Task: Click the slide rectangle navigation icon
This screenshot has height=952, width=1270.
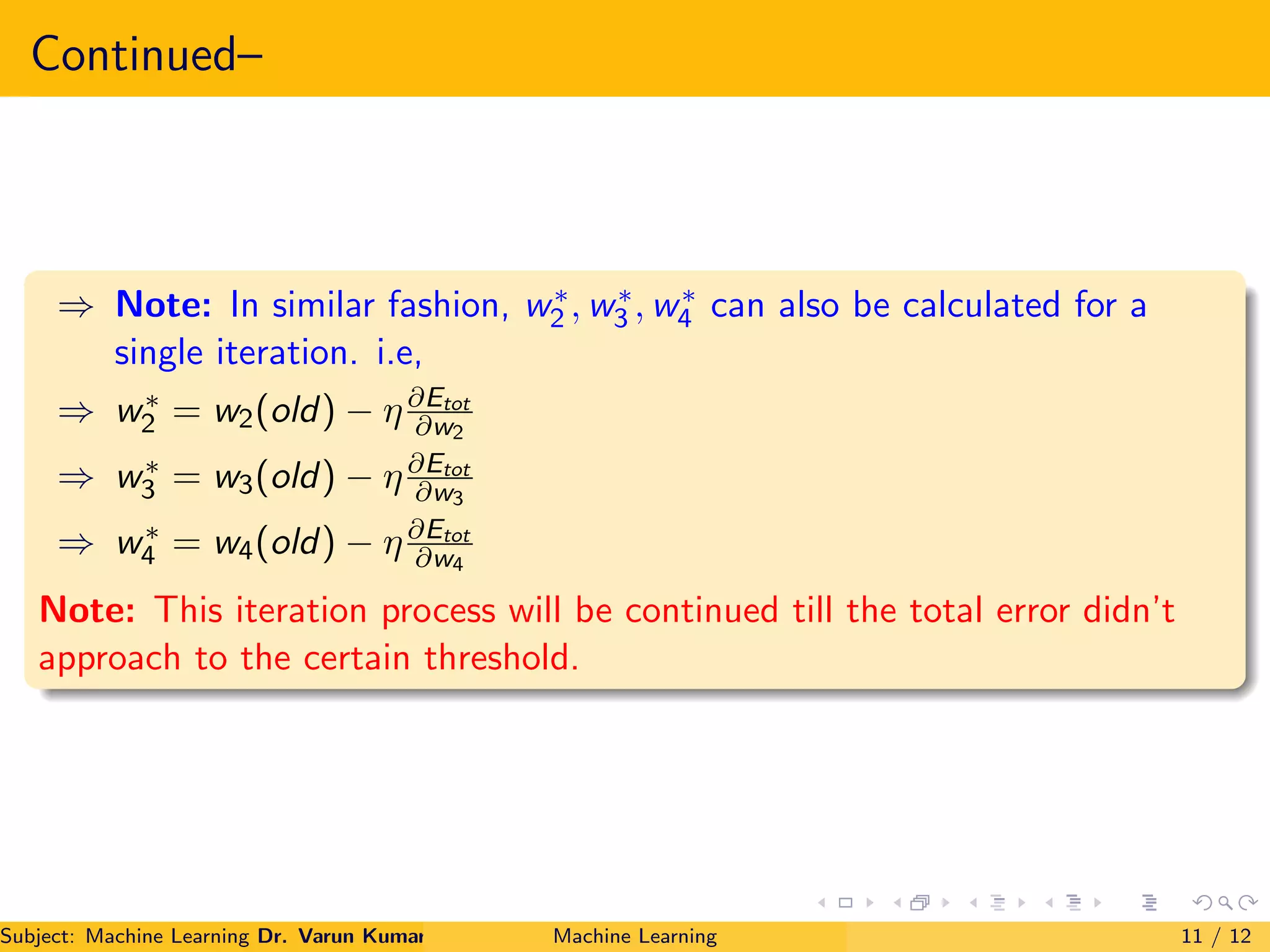Action: 845,903
